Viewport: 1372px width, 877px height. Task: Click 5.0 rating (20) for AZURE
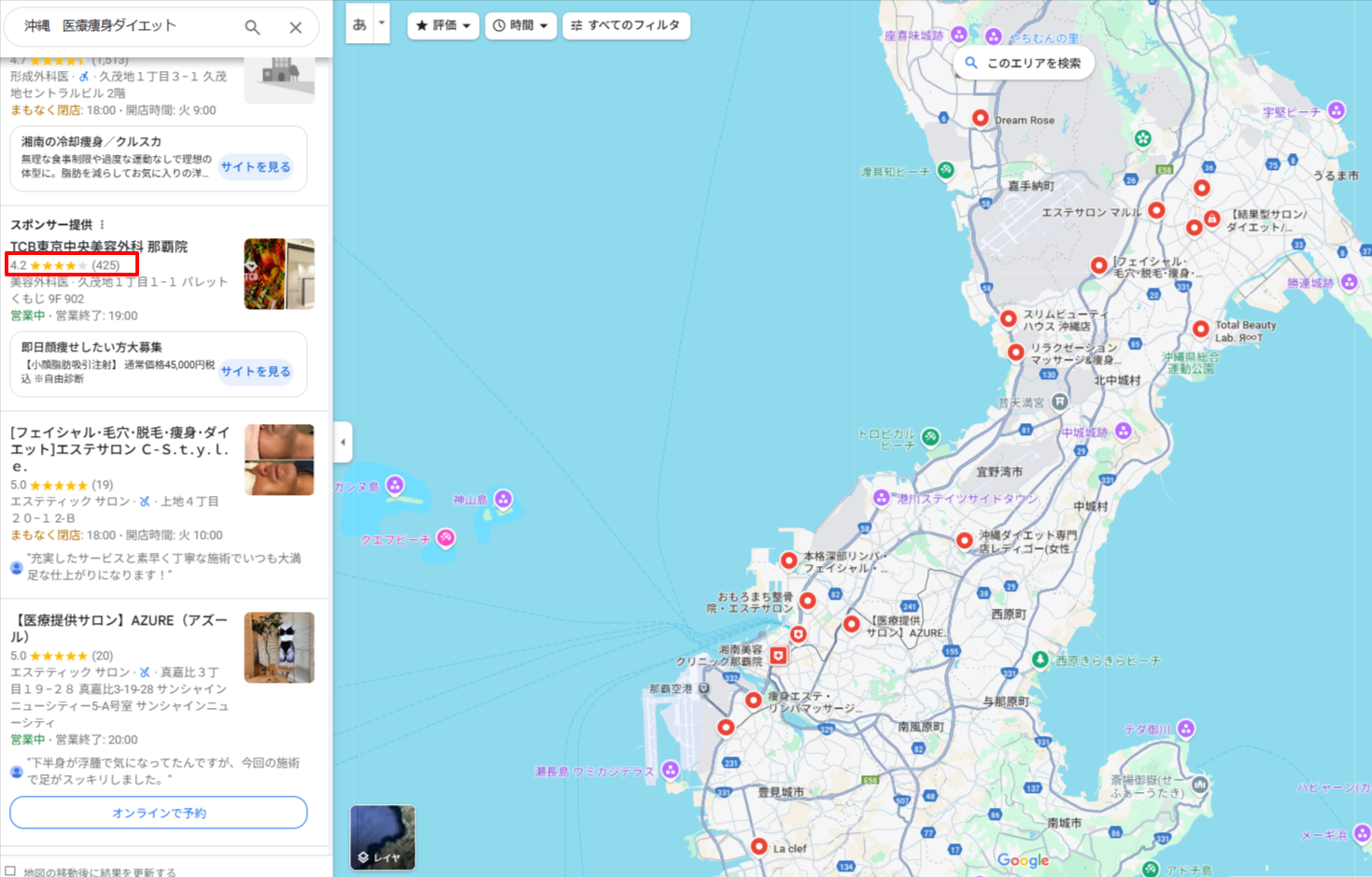point(62,656)
